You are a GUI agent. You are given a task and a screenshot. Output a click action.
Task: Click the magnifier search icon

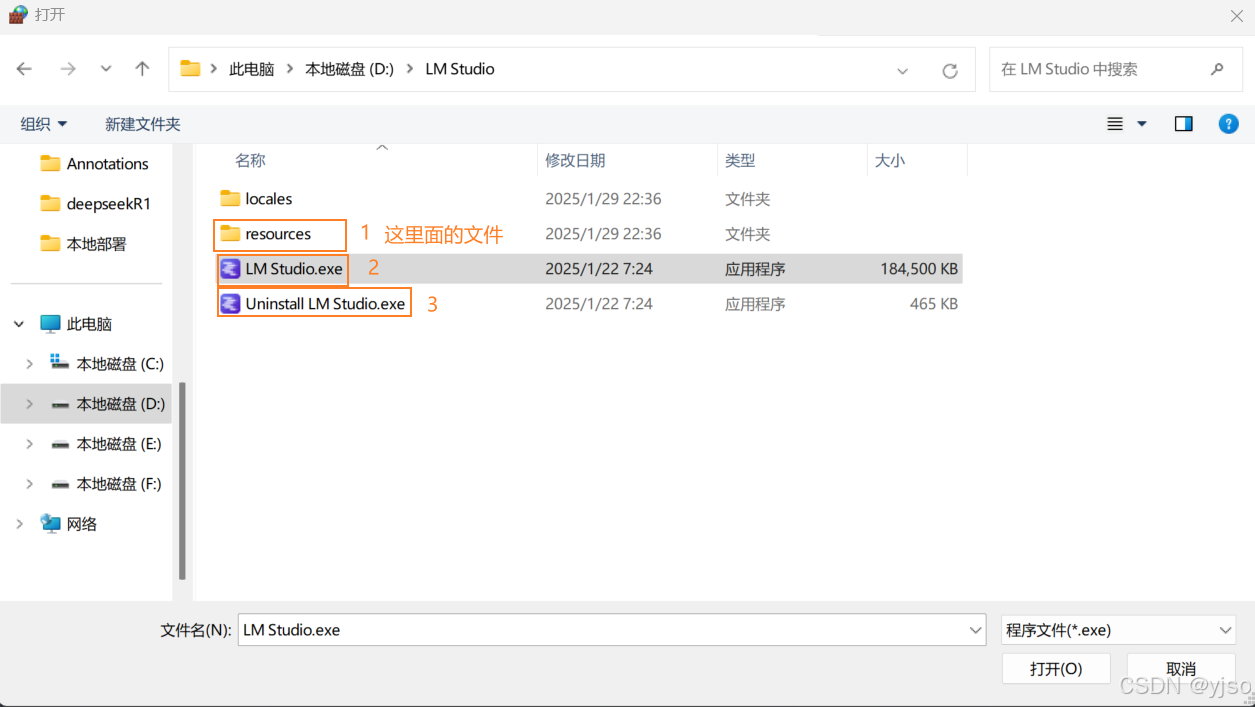coord(1217,69)
